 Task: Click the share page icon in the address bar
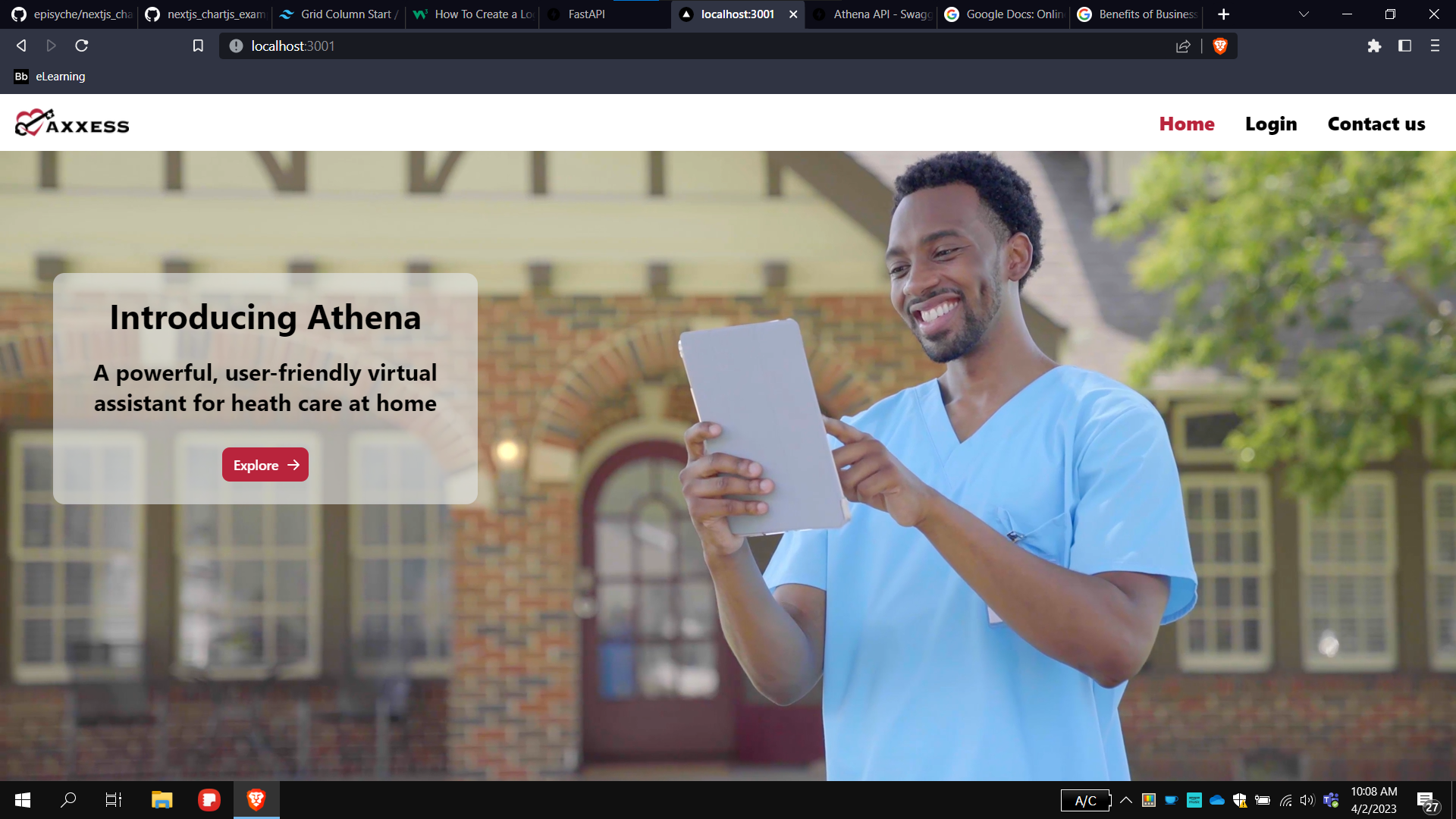point(1183,46)
